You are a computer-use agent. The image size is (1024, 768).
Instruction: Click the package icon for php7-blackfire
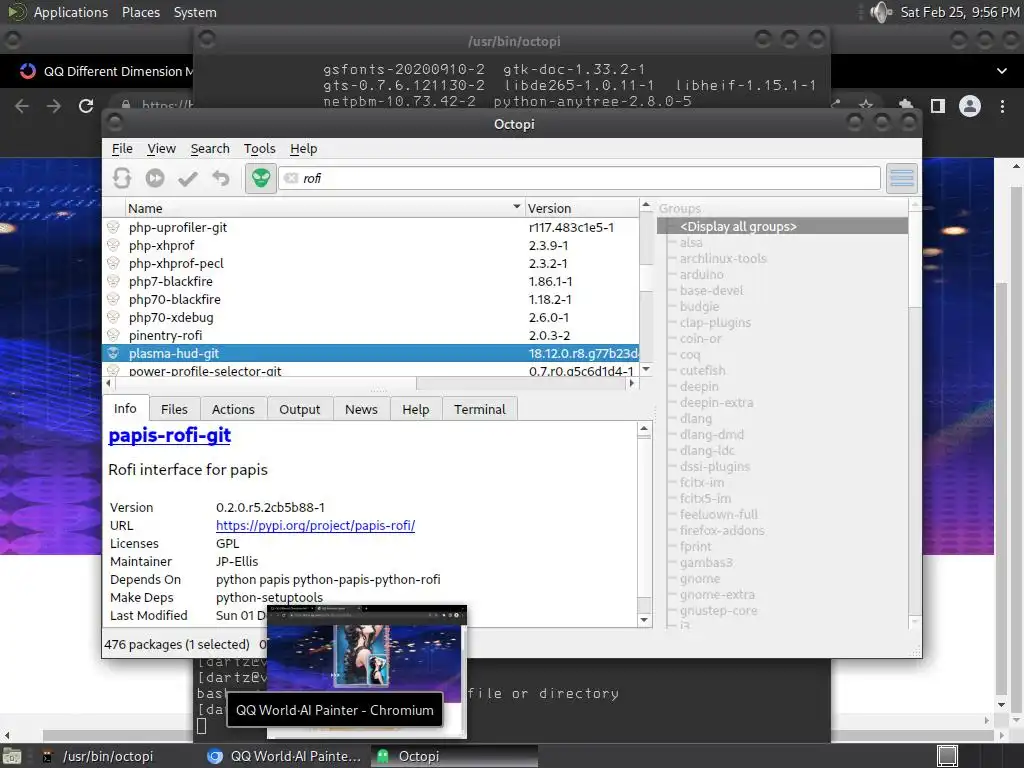coord(114,281)
